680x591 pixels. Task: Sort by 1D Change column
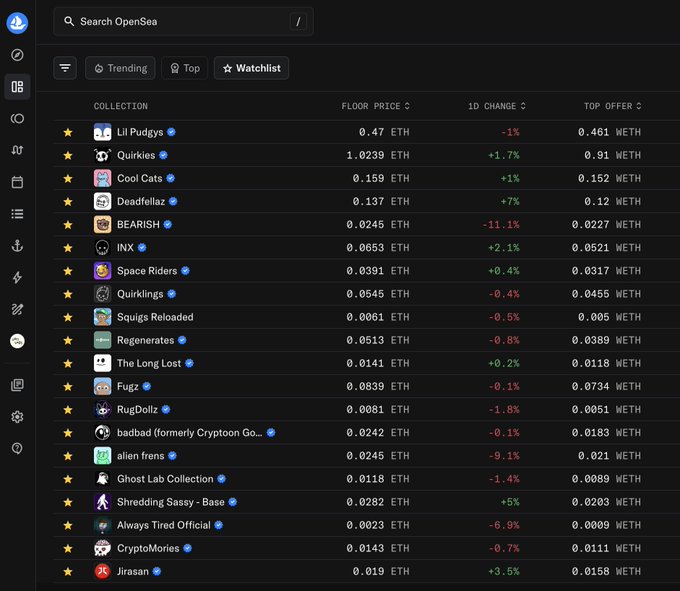click(x=497, y=106)
